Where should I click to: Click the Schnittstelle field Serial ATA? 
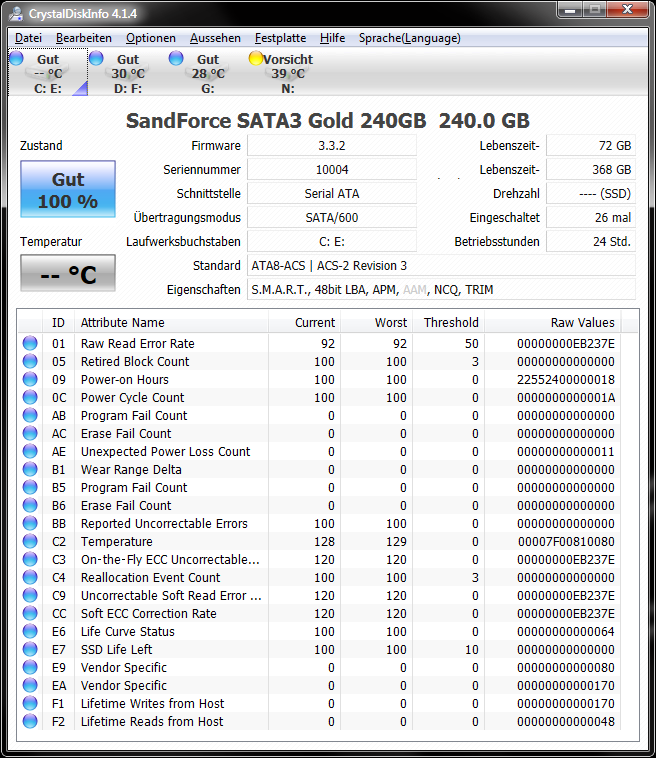click(x=332, y=193)
